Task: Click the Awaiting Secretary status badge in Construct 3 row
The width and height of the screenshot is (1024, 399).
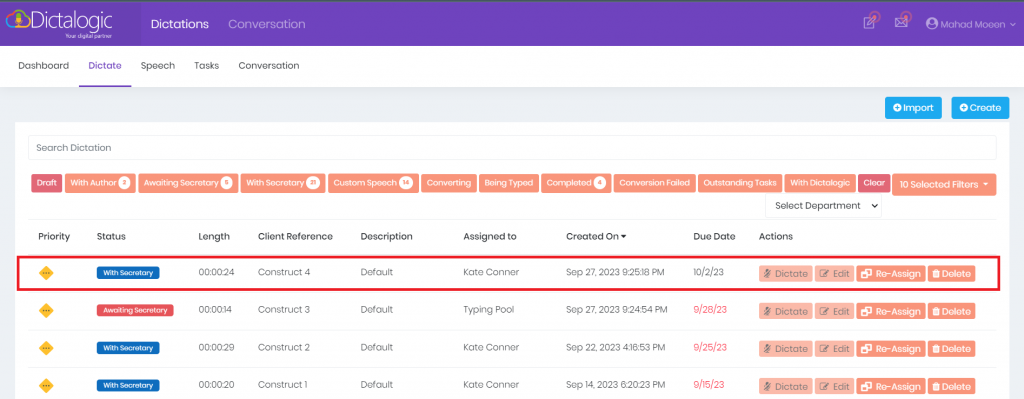Action: pyautogui.click(x=134, y=311)
